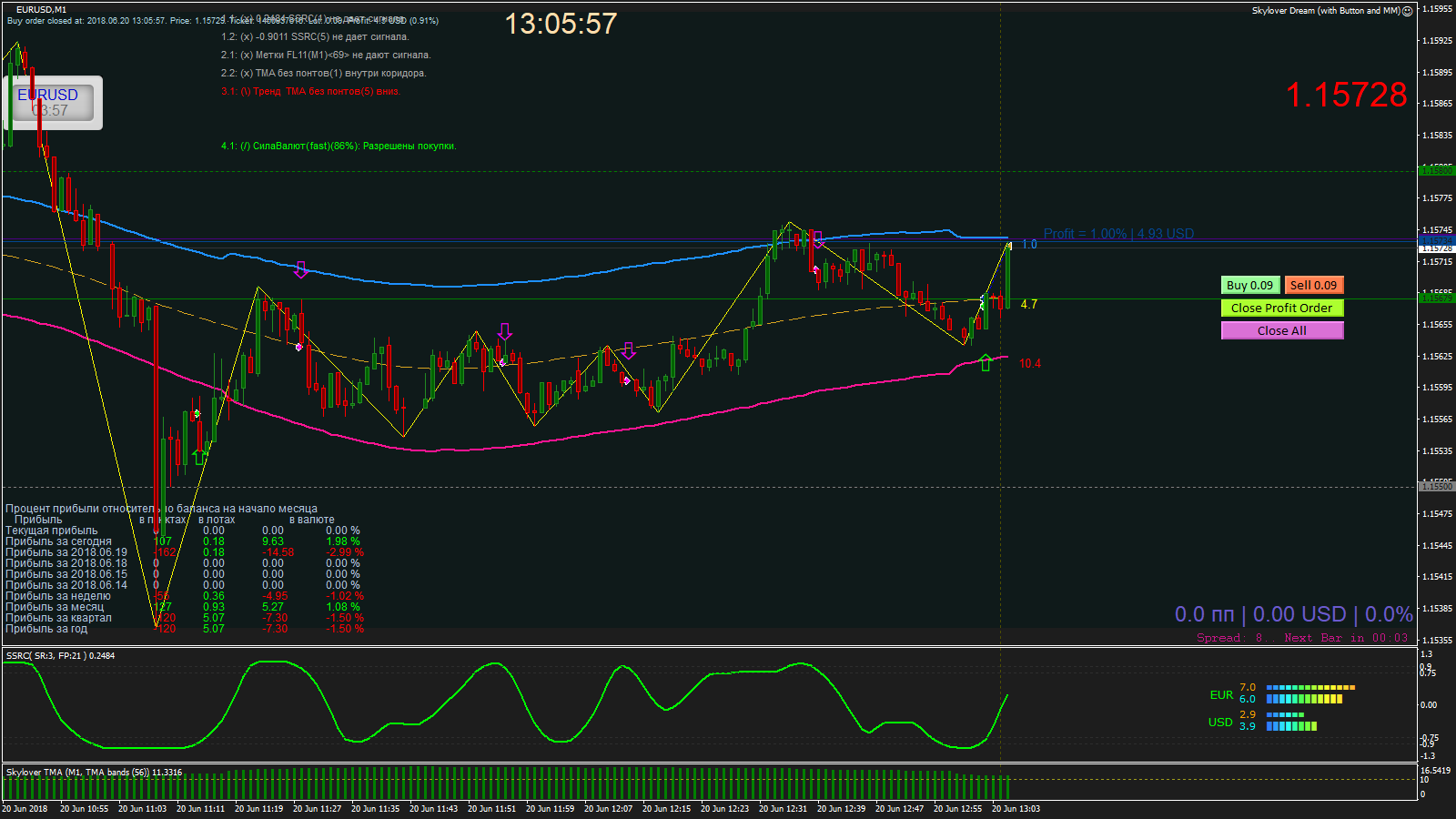Viewport: 1456px width, 819px height.
Task: Click the yellow 4.7 label on the green line
Action: point(1029,304)
